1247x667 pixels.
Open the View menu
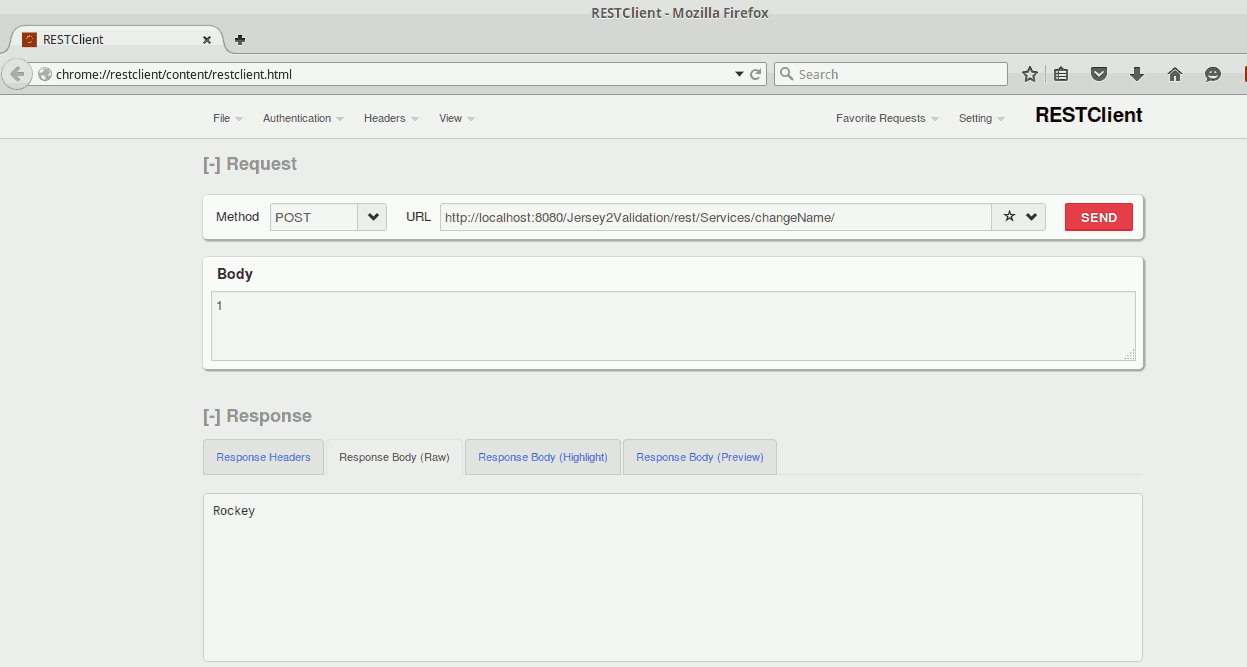coord(457,118)
